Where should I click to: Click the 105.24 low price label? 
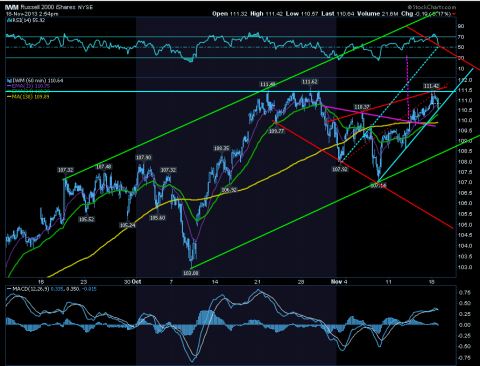click(128, 225)
